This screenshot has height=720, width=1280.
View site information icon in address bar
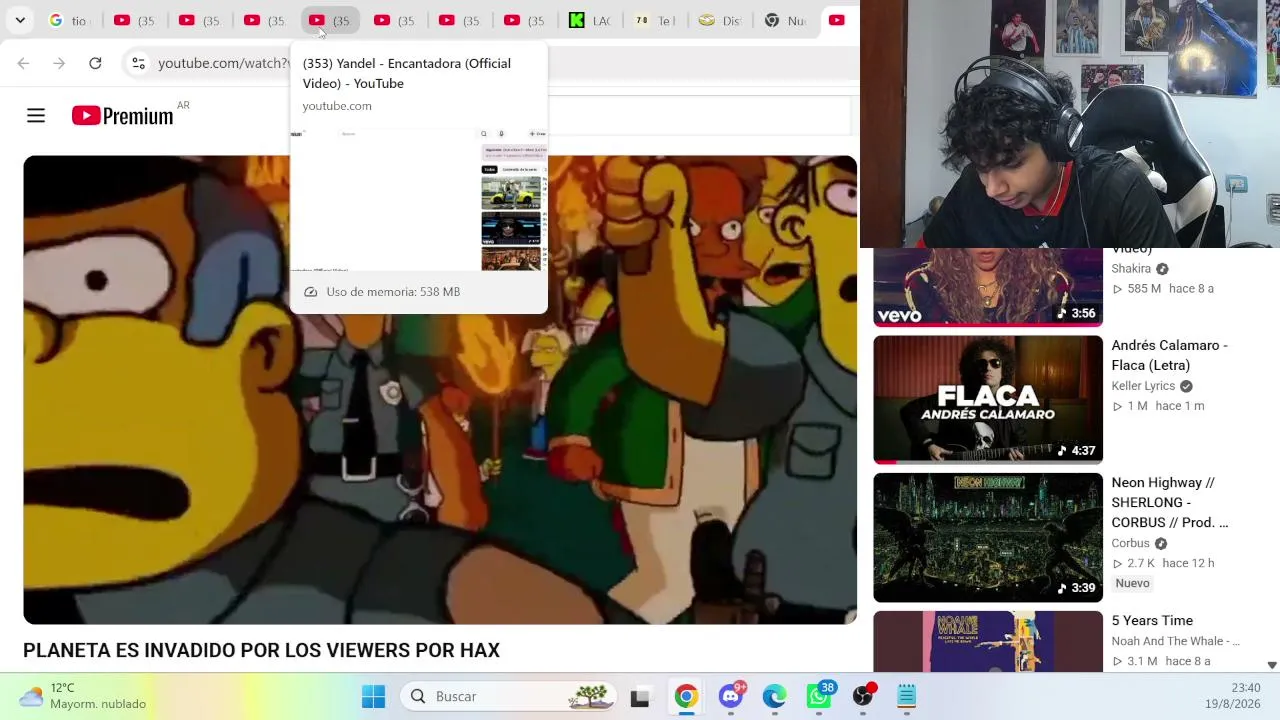(x=138, y=63)
